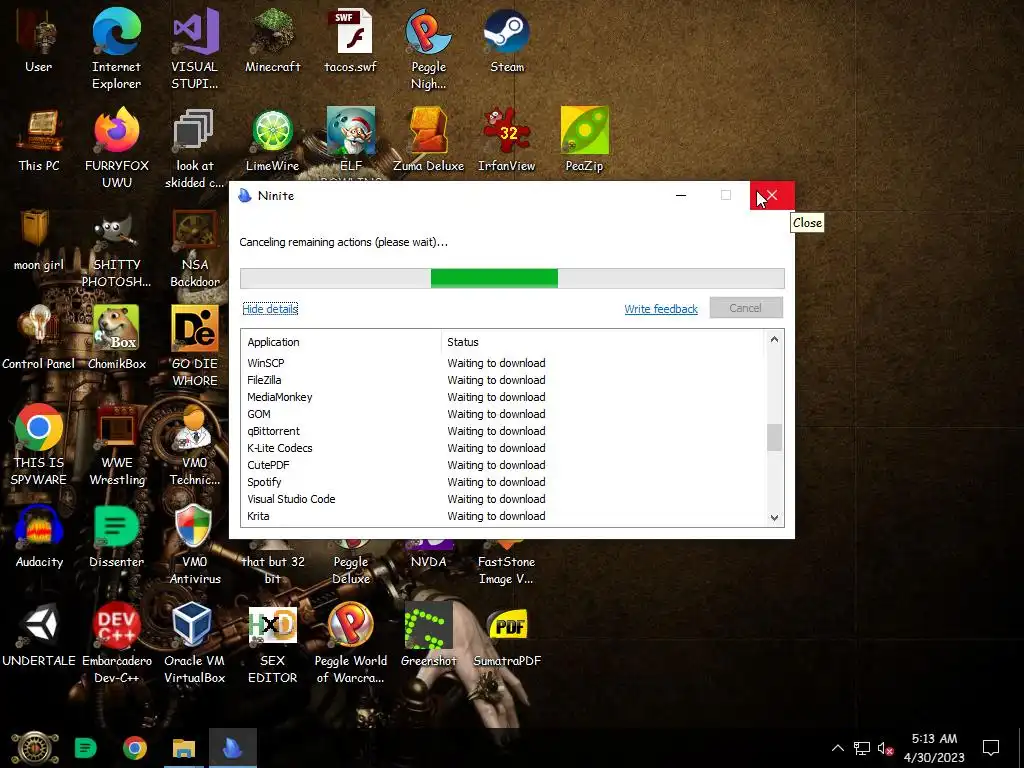The height and width of the screenshot is (768, 1024).
Task: Select the THIS IS SPYWARE Chrome icon
Action: pos(39,445)
